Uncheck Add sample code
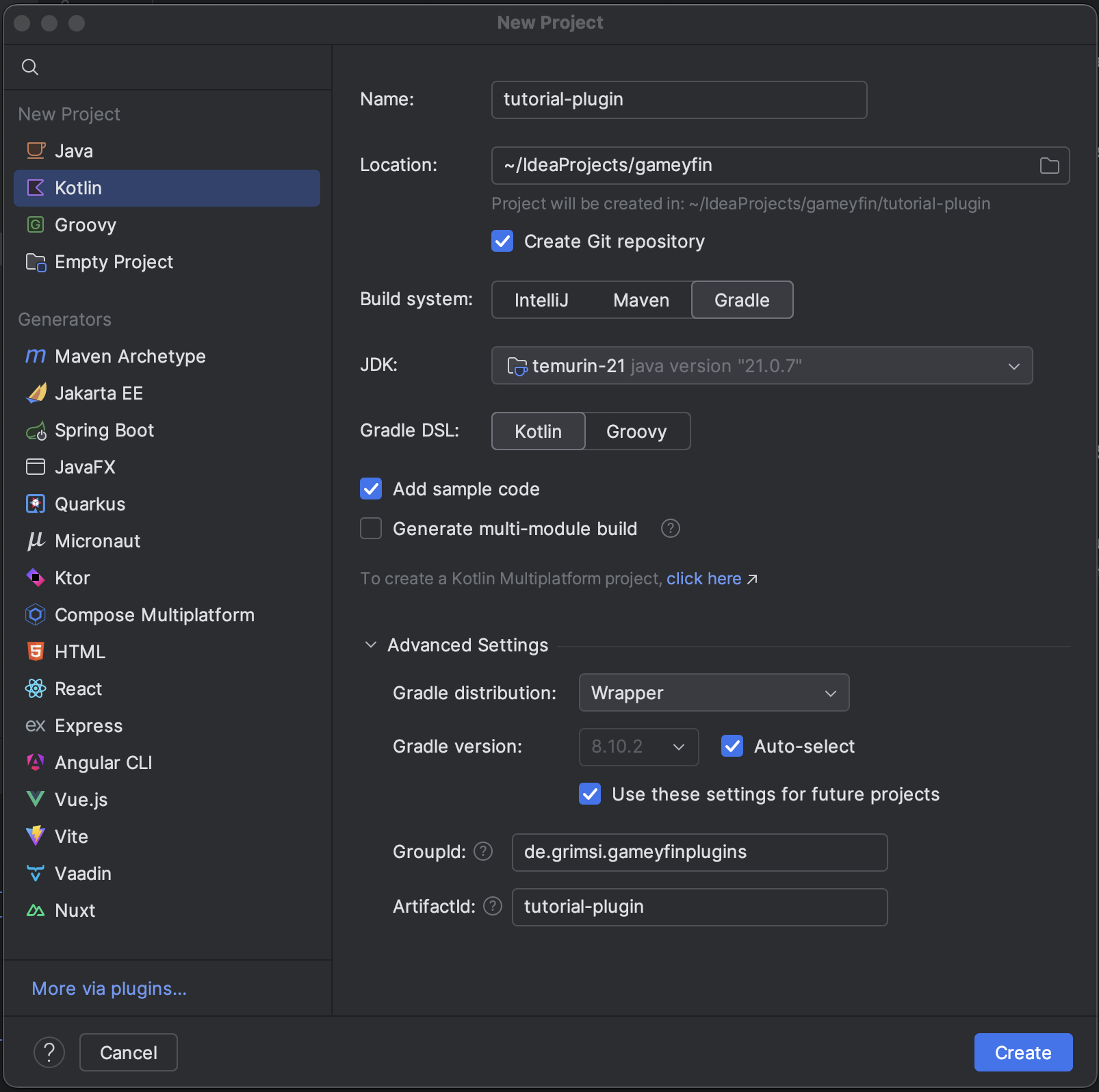The image size is (1099, 1092). coord(371,489)
